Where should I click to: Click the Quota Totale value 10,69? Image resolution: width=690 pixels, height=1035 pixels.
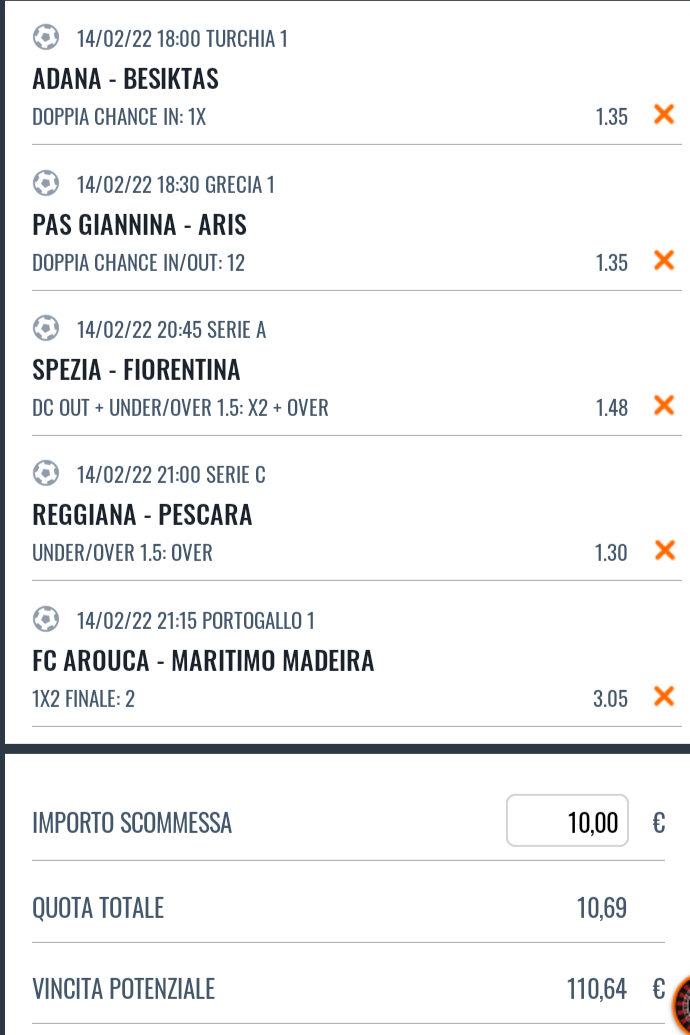(602, 908)
